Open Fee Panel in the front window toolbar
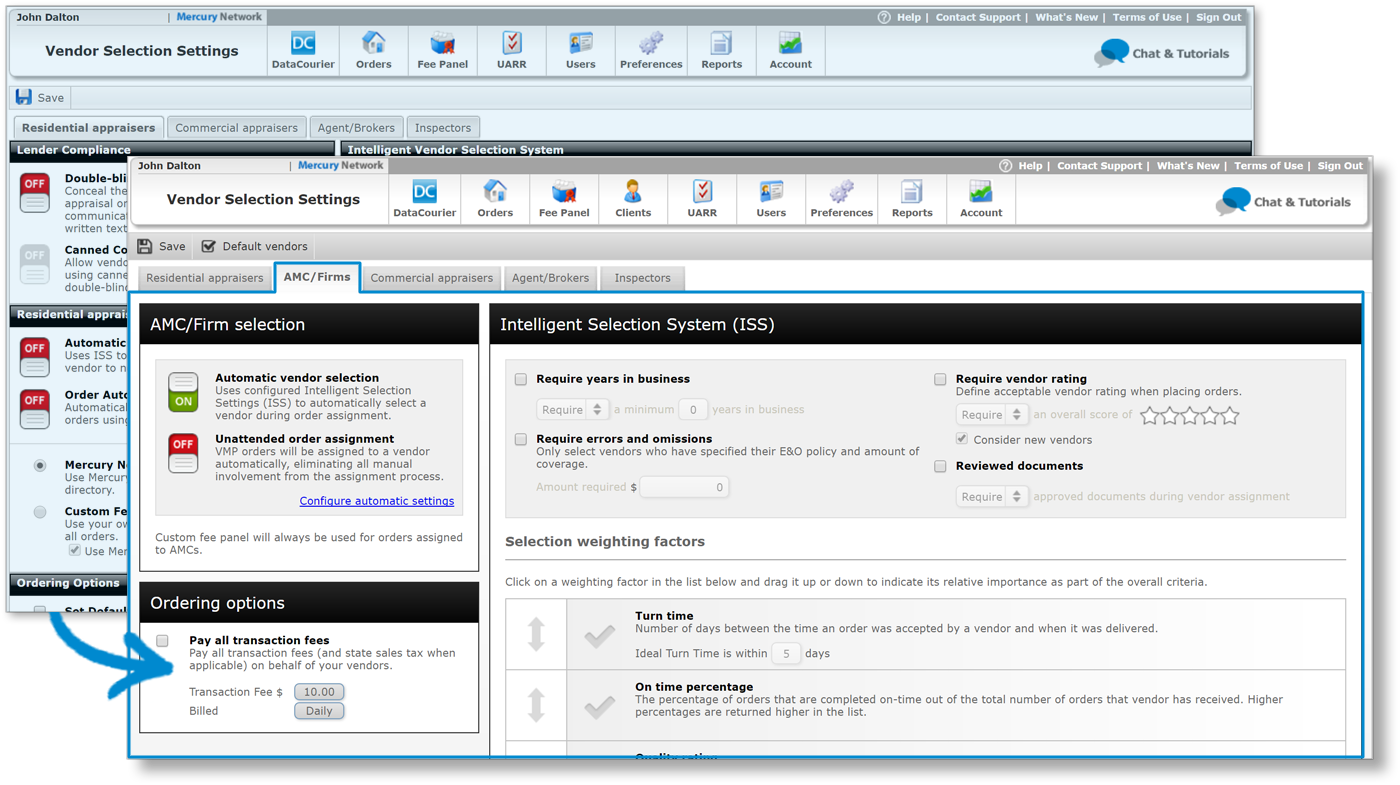1400x785 pixels. pyautogui.click(x=564, y=198)
